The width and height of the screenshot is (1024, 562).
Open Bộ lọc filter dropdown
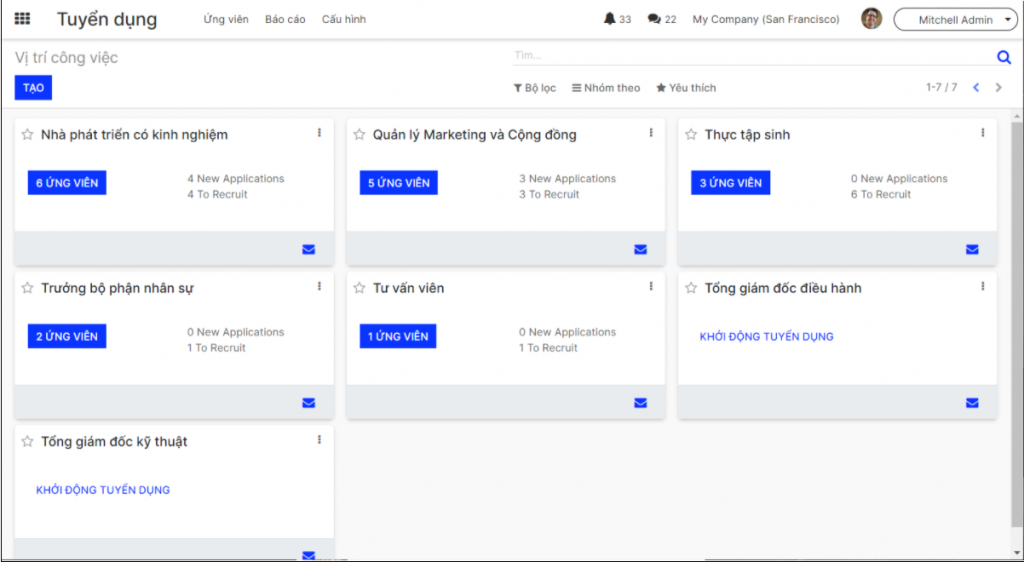click(x=535, y=87)
